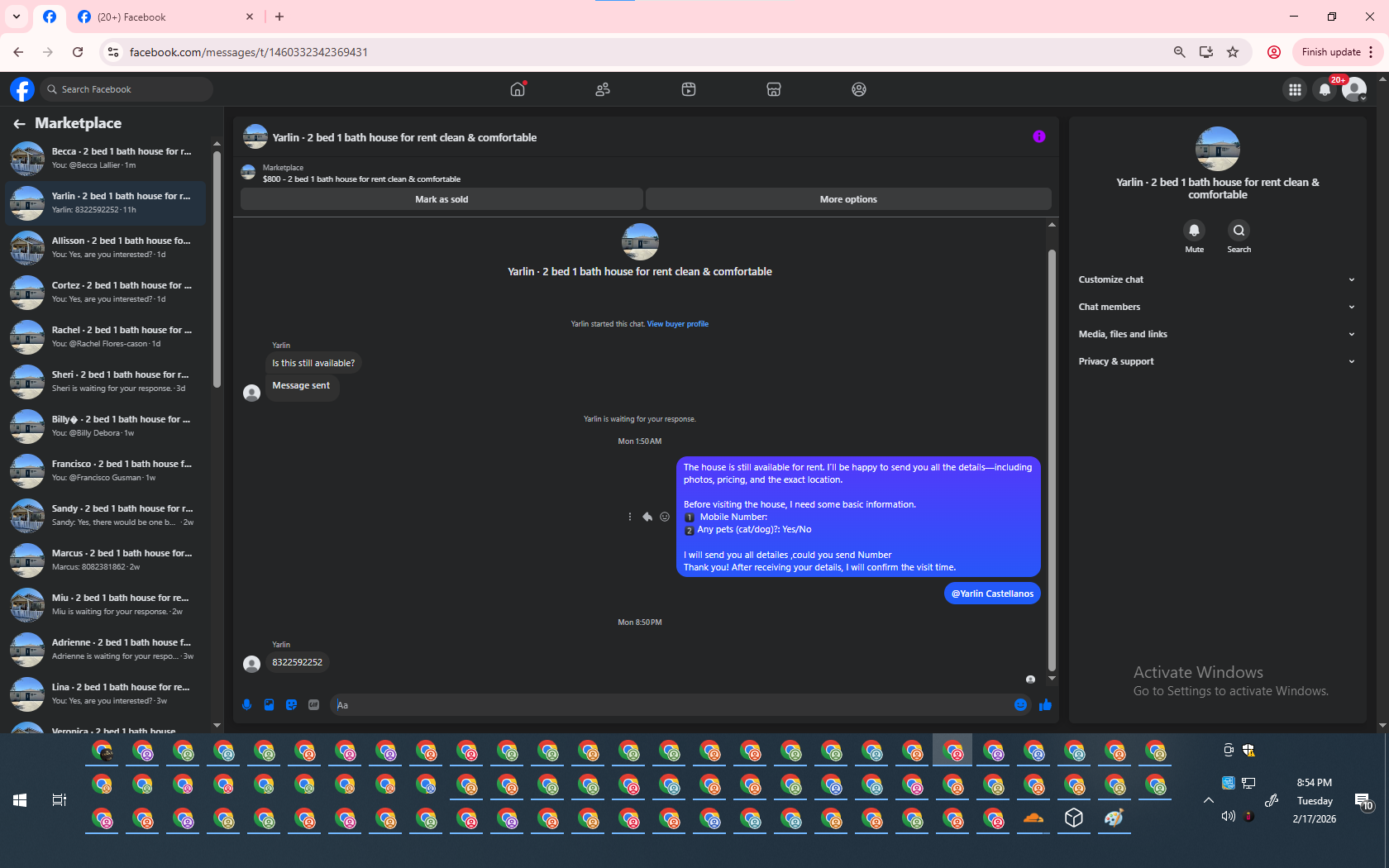This screenshot has width=1389, height=868.
Task: Open Allisson conversation
Action: tap(106, 247)
